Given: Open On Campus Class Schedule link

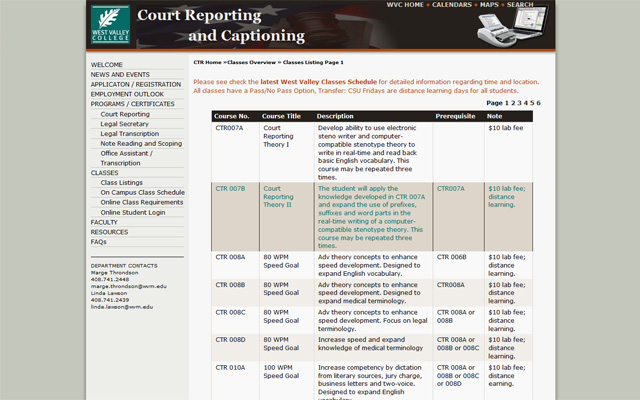Looking at the screenshot, I should [142, 193].
